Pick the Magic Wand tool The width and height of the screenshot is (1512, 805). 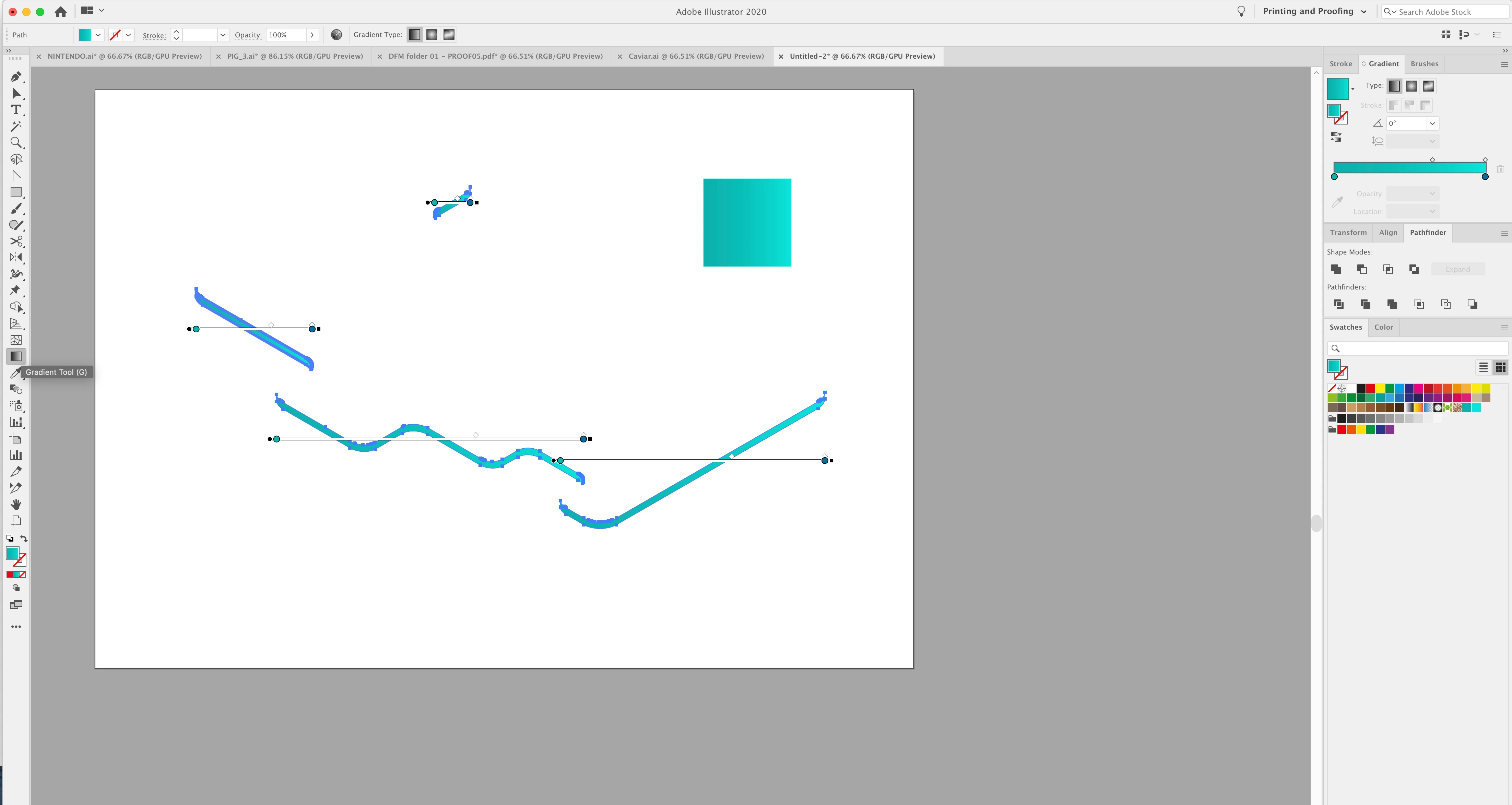[16, 126]
